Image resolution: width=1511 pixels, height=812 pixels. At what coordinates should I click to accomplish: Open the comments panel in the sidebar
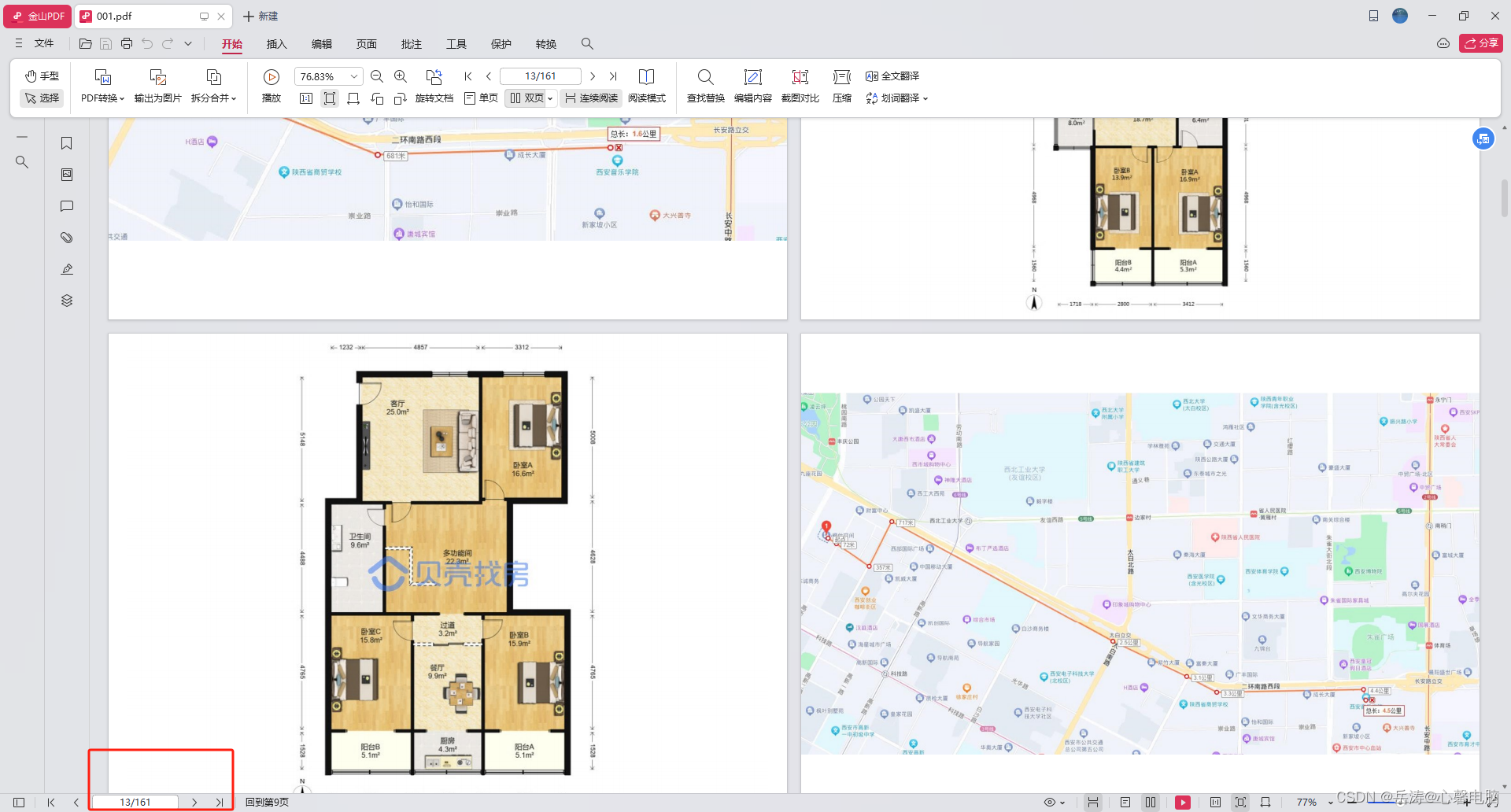click(x=67, y=206)
